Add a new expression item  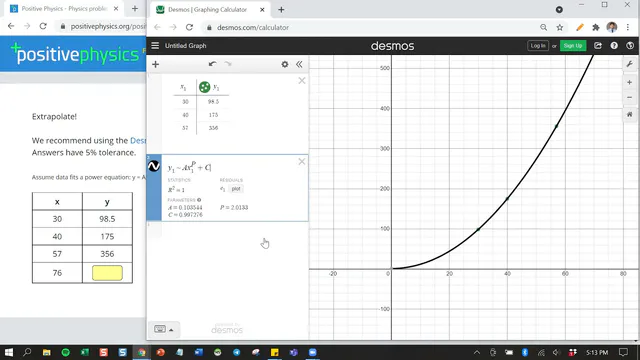156,64
